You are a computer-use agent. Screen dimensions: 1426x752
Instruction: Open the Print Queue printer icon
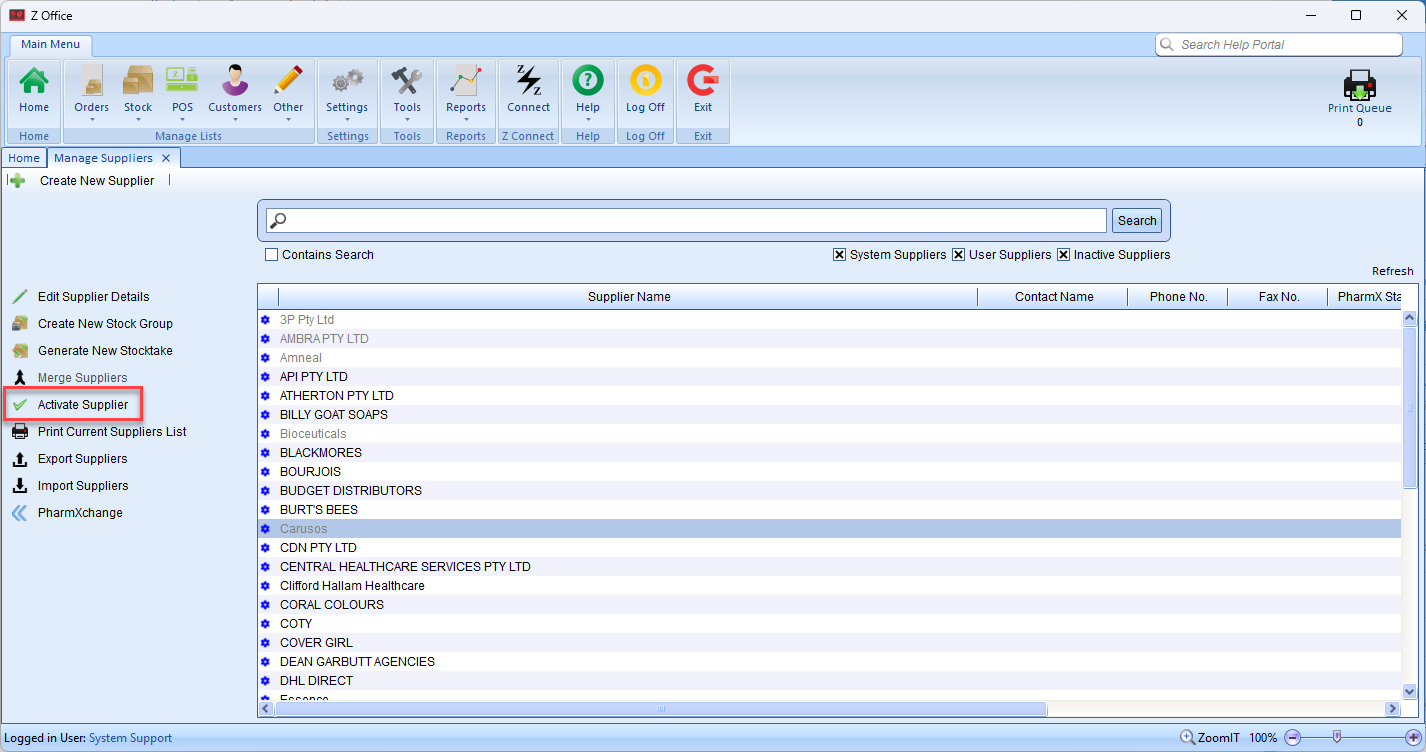(1359, 85)
